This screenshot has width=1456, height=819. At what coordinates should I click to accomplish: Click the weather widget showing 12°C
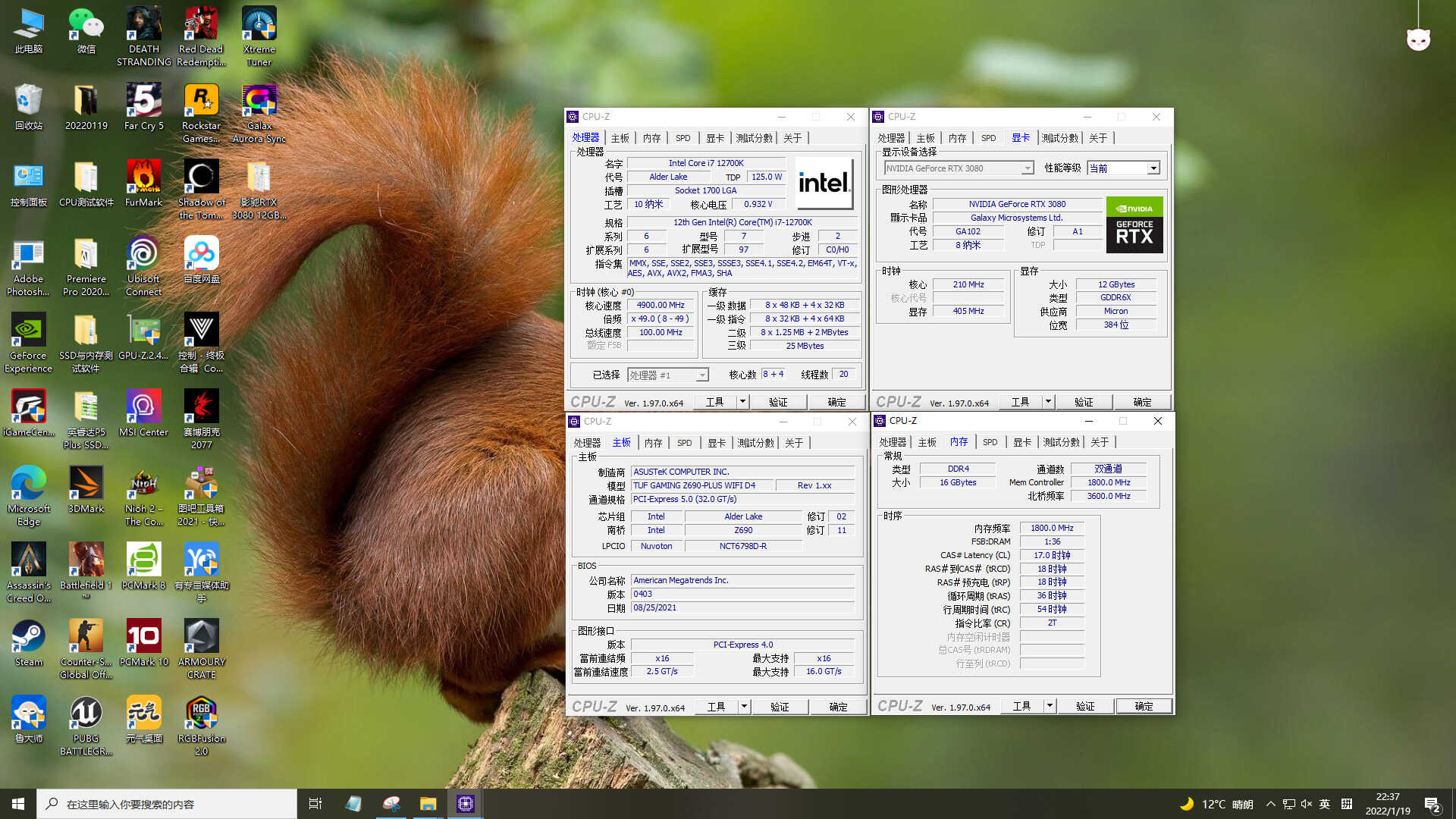click(x=1216, y=804)
